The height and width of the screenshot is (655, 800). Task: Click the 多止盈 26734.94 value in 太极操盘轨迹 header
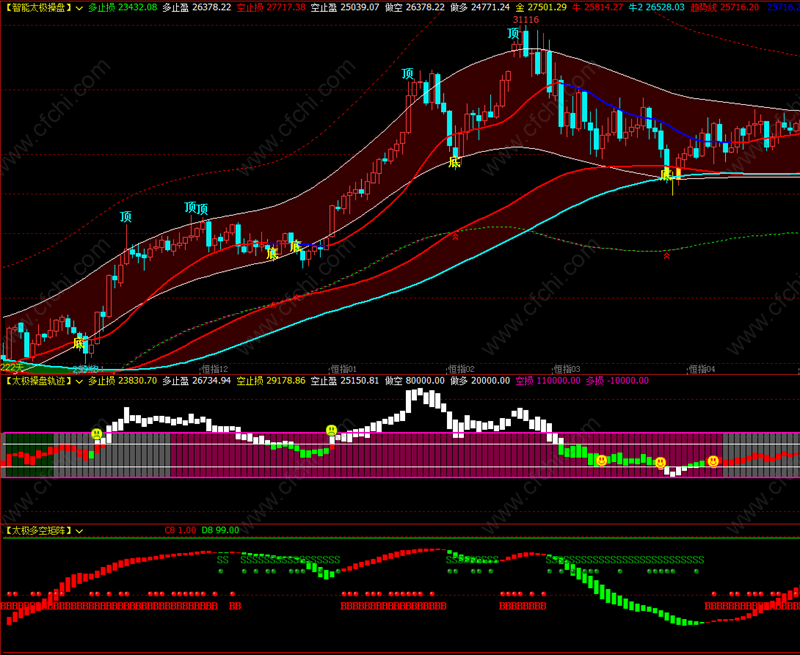pos(196,381)
